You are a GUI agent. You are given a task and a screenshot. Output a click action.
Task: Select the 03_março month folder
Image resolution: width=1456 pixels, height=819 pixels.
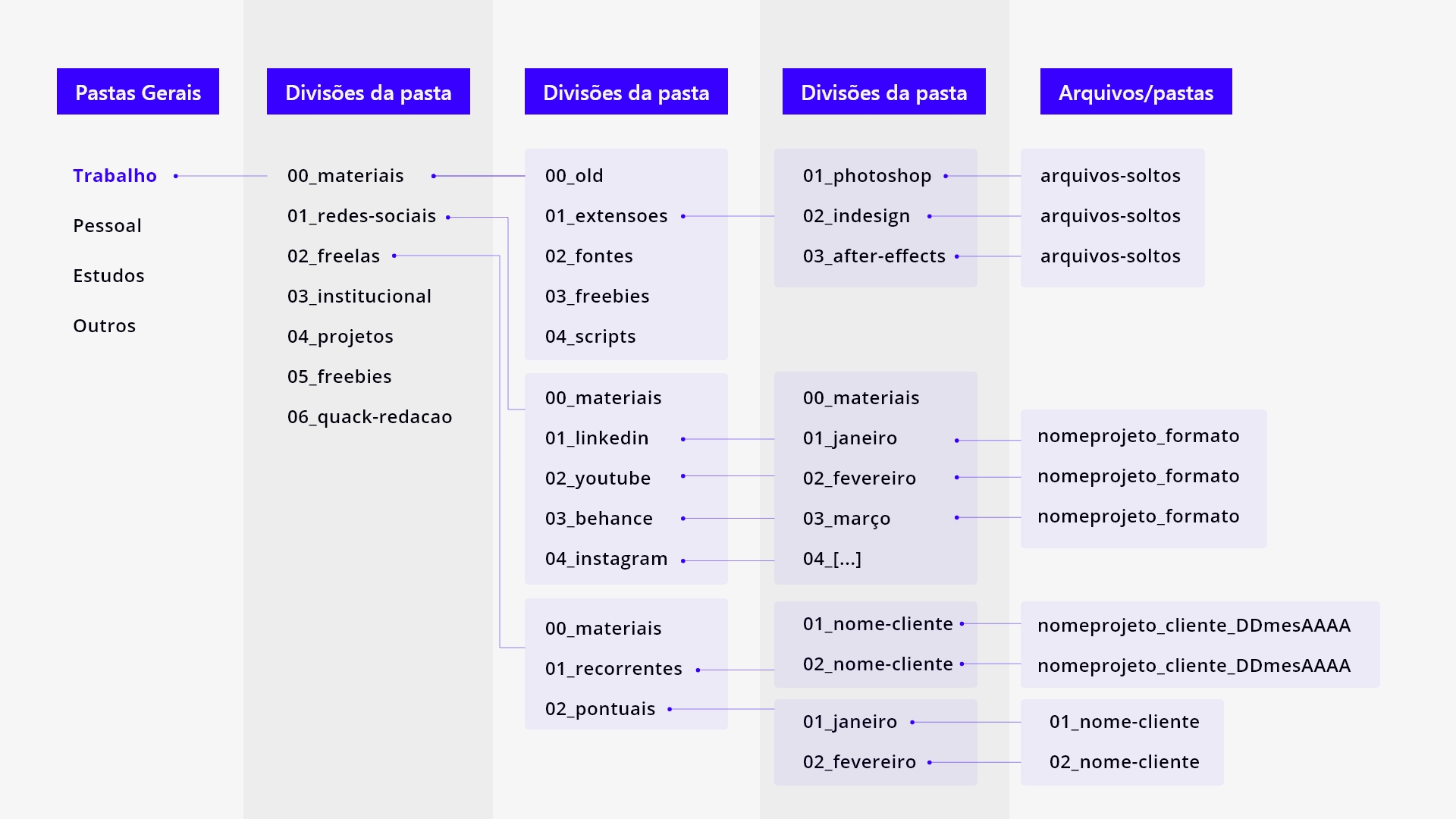(846, 519)
